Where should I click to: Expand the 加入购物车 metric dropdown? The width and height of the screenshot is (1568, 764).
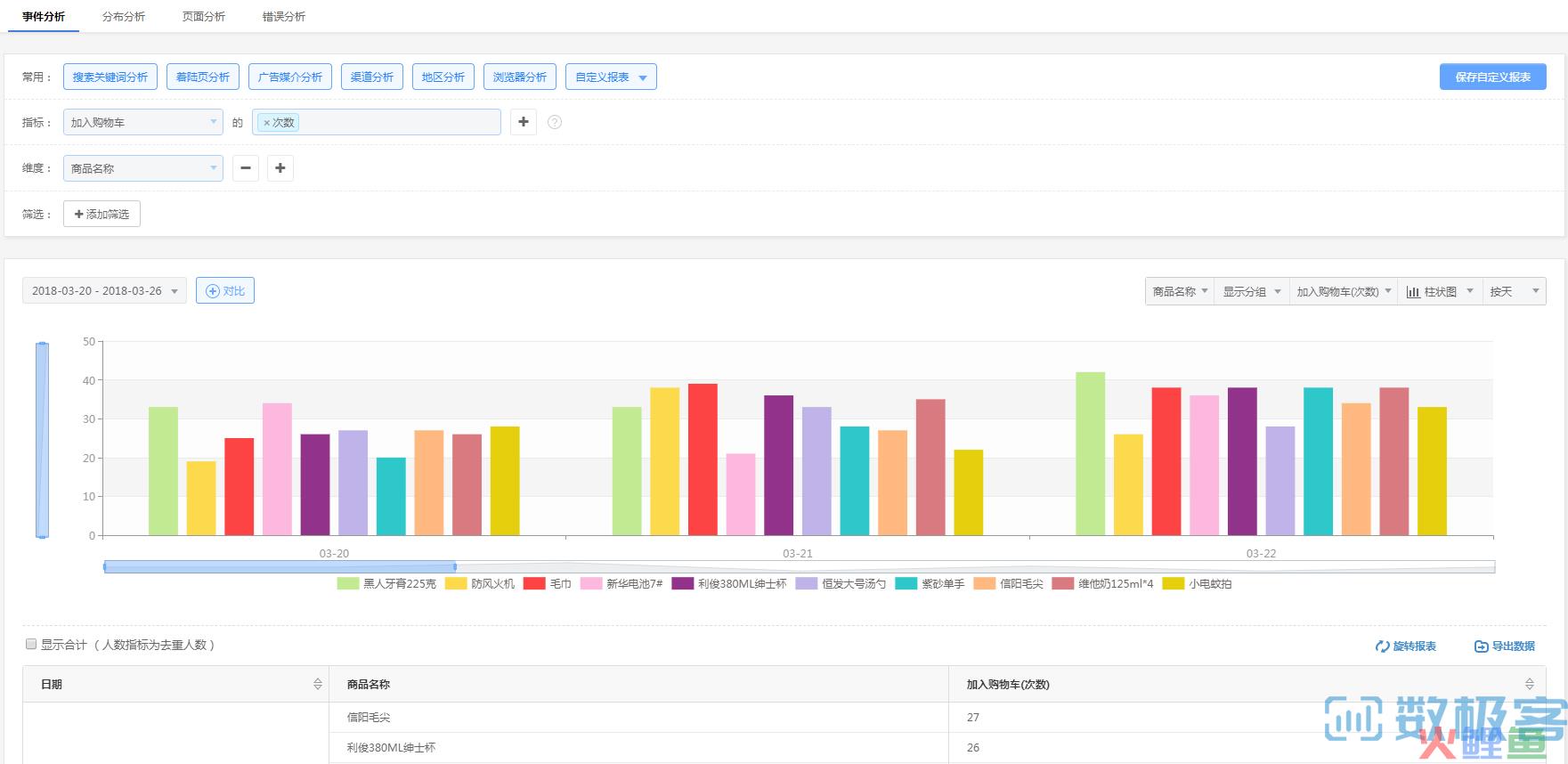[x=143, y=122]
